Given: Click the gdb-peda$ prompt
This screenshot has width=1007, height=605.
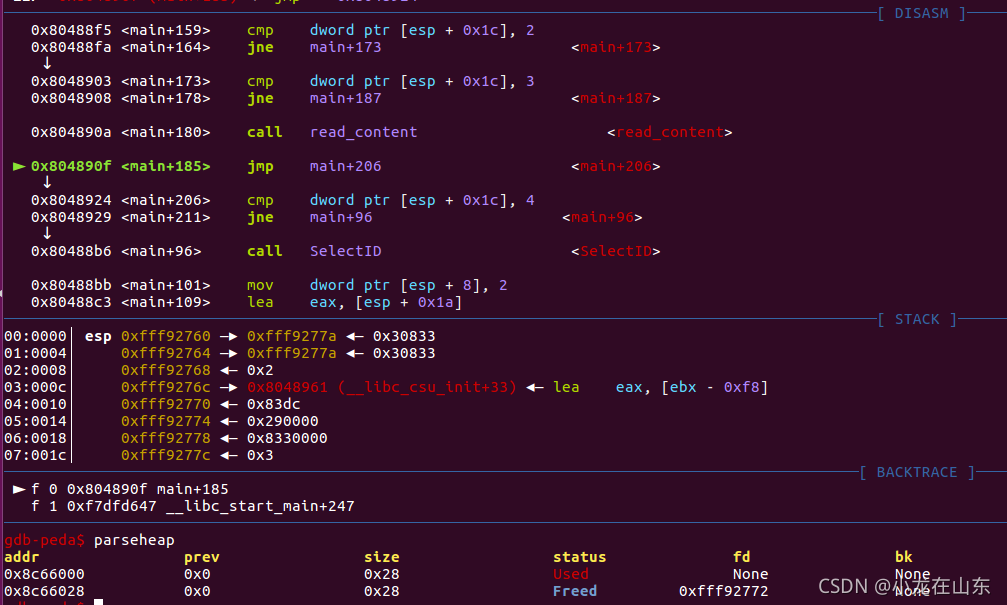Looking at the screenshot, I should click(44, 540).
